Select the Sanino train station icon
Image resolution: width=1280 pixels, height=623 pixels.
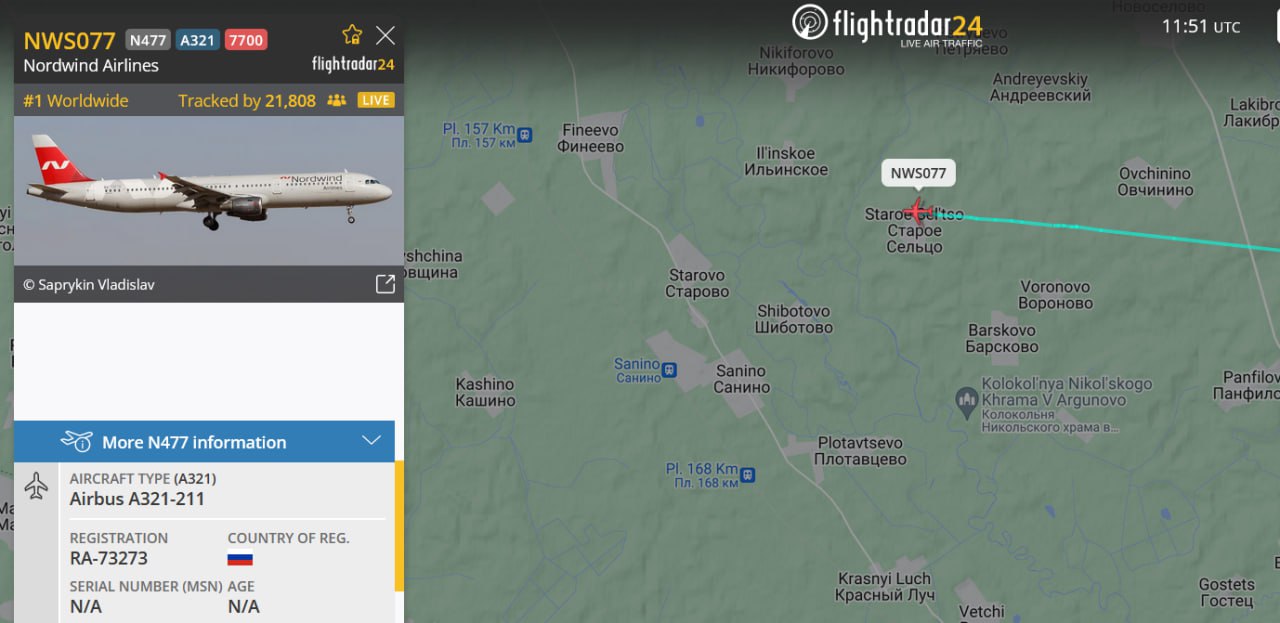pyautogui.click(x=669, y=370)
